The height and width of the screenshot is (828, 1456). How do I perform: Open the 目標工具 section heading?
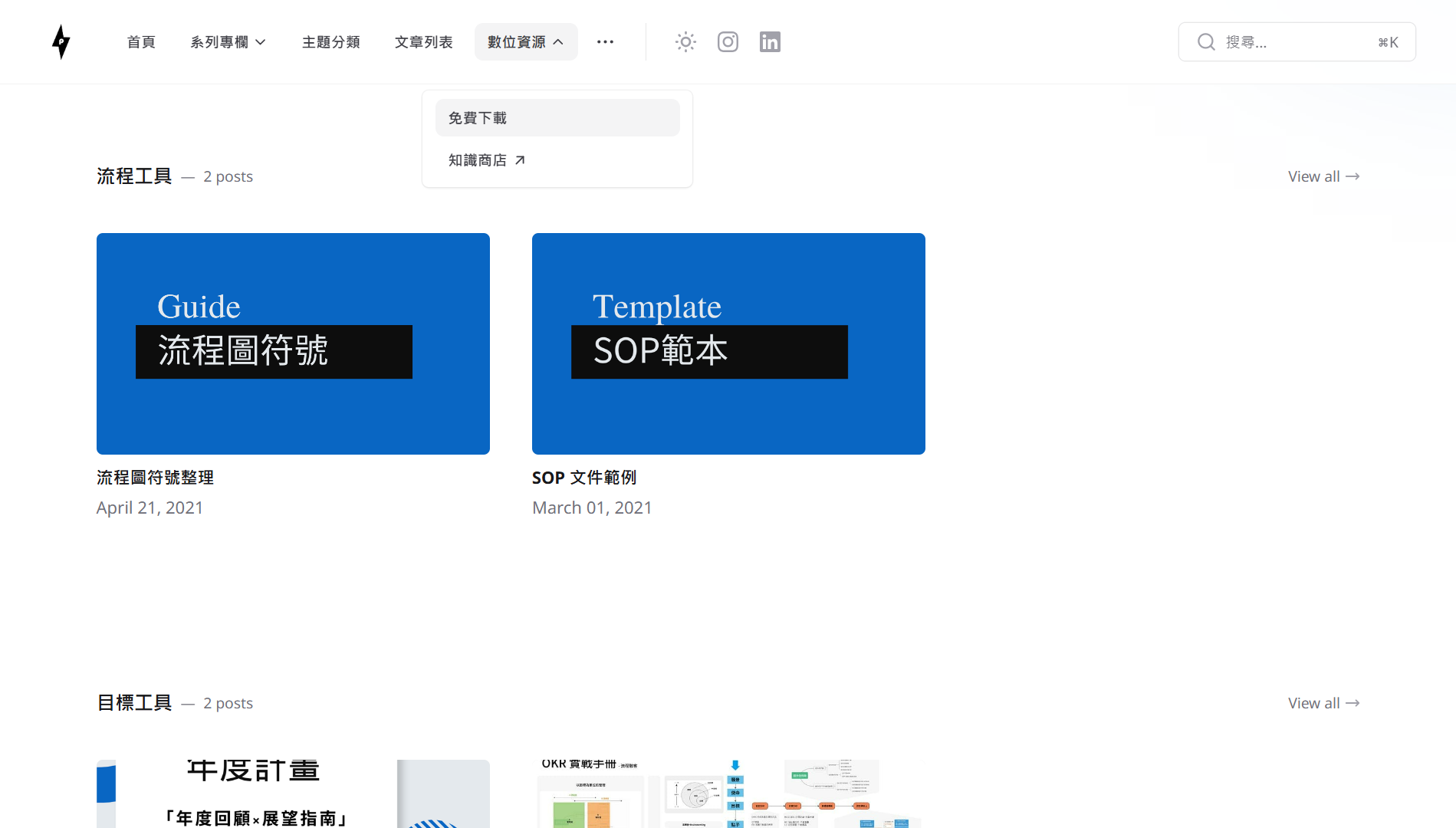134,703
